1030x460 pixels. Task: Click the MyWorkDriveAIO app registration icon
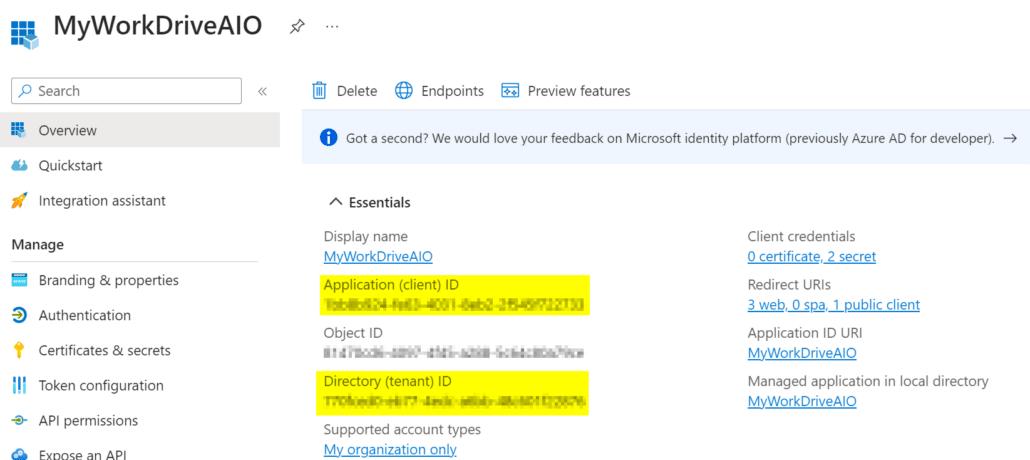coord(24,34)
